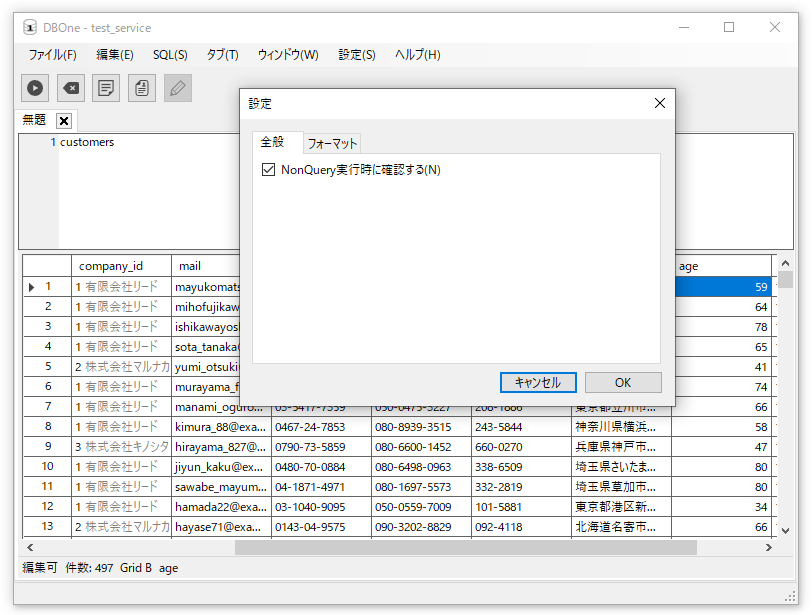This screenshot has height=615, width=812.
Task: Click the copy documents toolbar icon
Action: (x=142, y=88)
